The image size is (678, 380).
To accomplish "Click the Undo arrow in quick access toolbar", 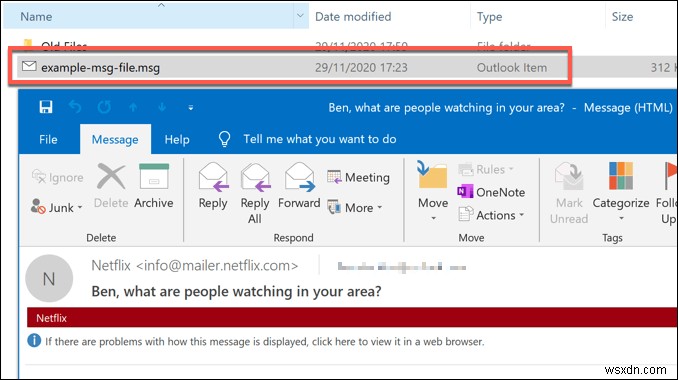I will 75,107.
